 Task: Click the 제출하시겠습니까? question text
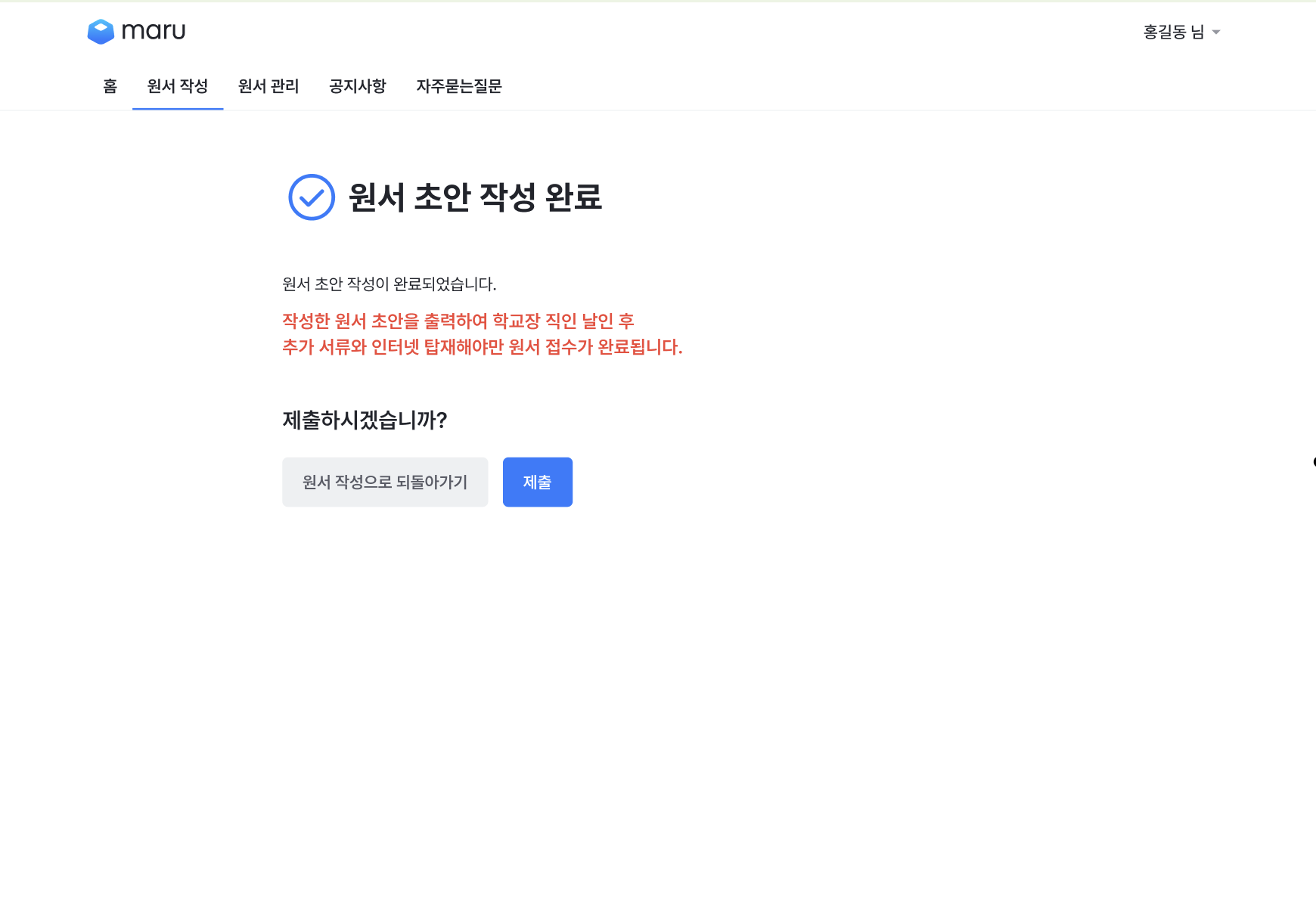pos(365,420)
